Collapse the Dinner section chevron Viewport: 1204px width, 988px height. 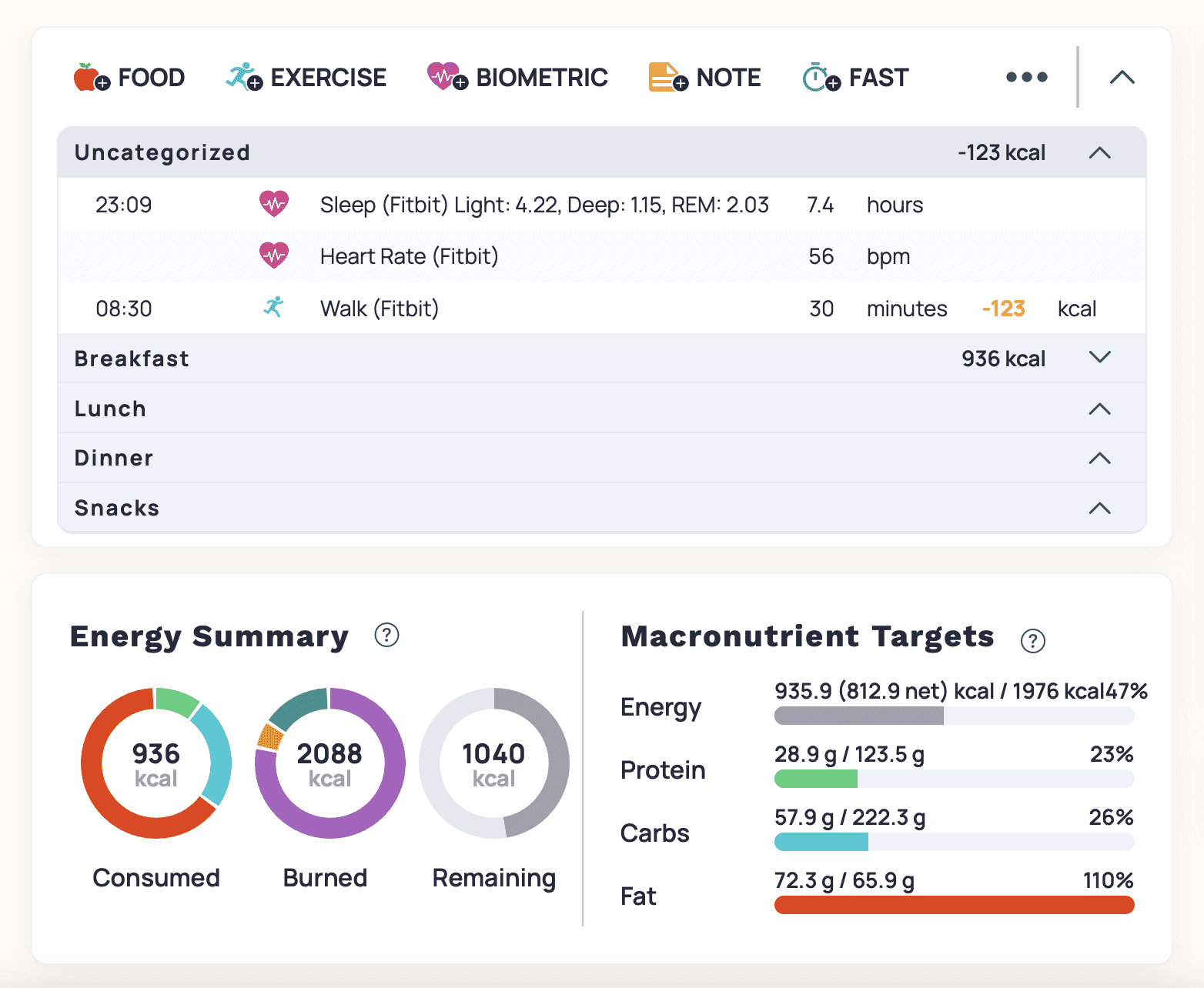click(1100, 458)
